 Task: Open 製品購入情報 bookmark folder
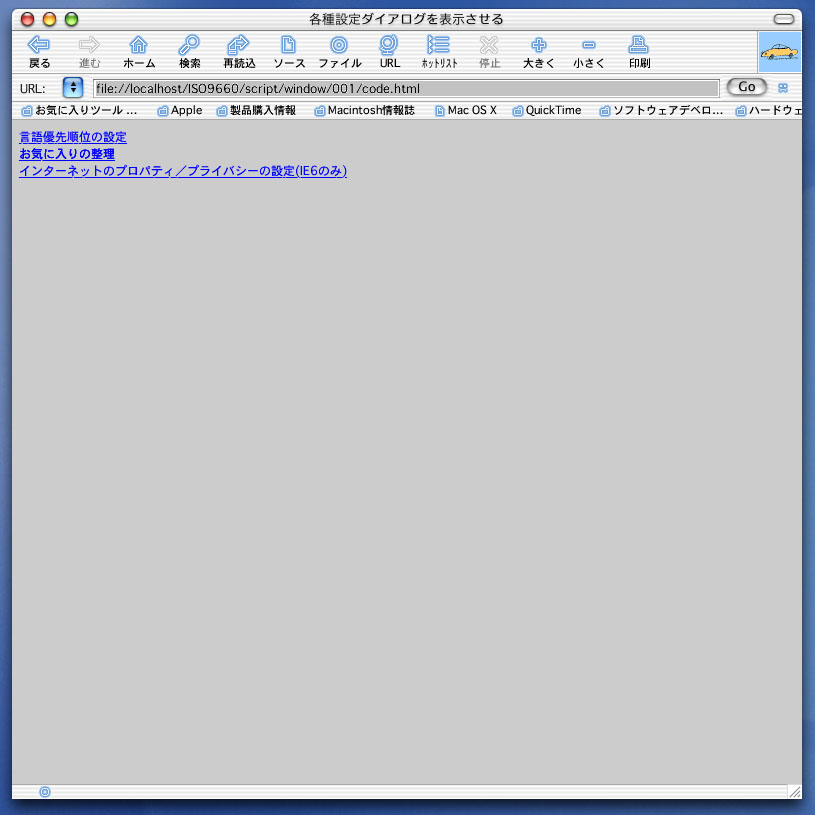[x=256, y=111]
